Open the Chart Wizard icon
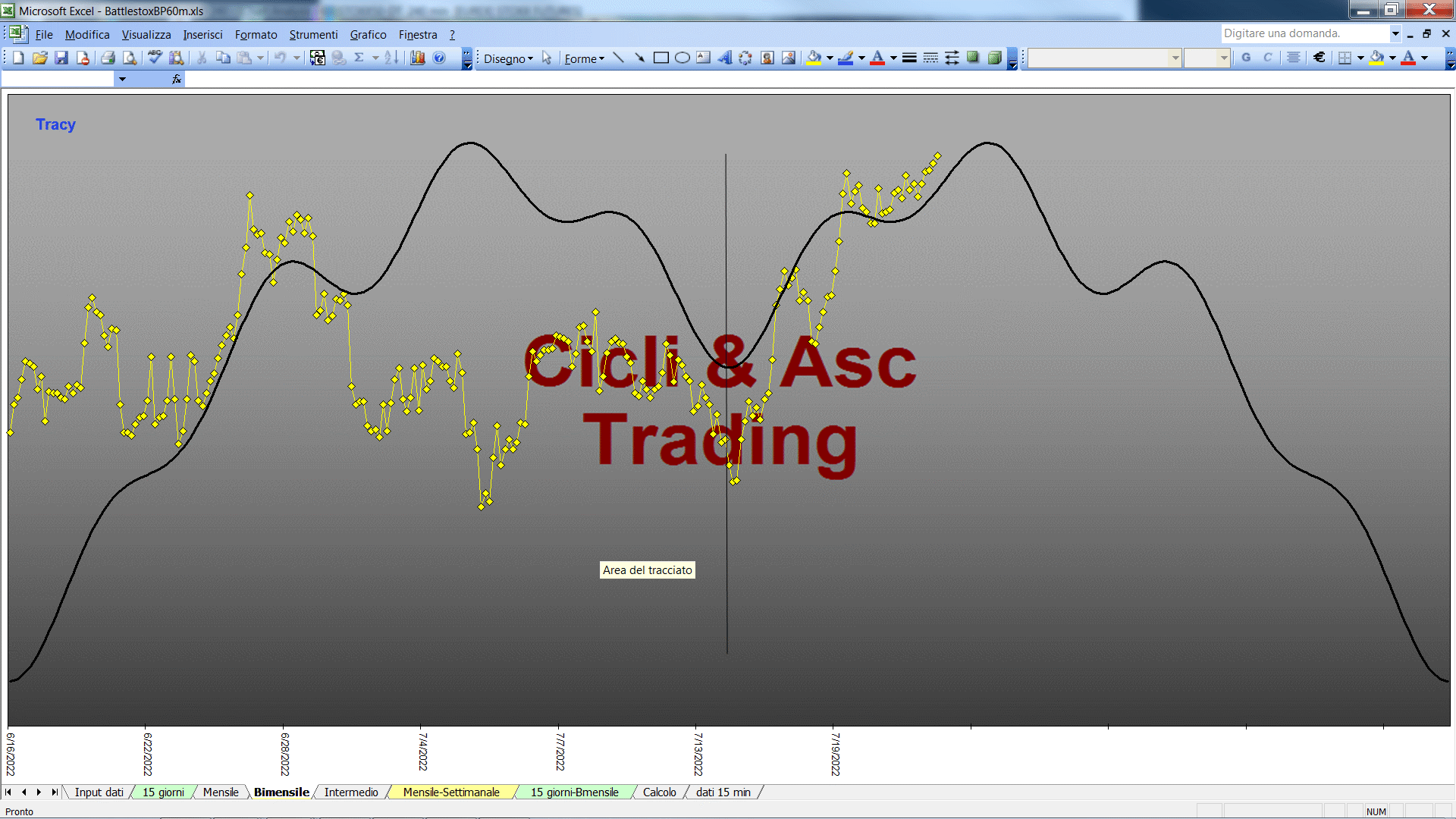 418,58
